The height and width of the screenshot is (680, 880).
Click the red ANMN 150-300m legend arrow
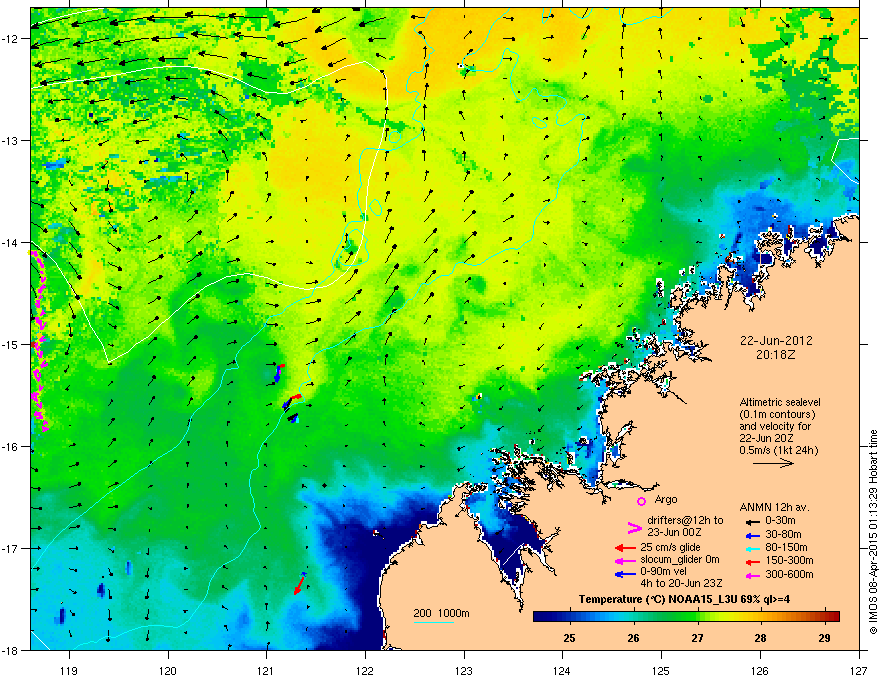coord(753,561)
